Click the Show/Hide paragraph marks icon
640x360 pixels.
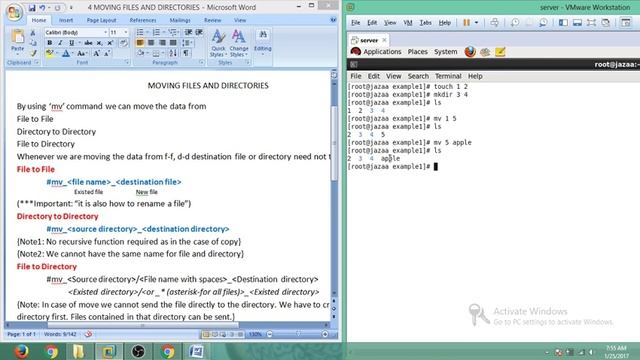click(186, 53)
